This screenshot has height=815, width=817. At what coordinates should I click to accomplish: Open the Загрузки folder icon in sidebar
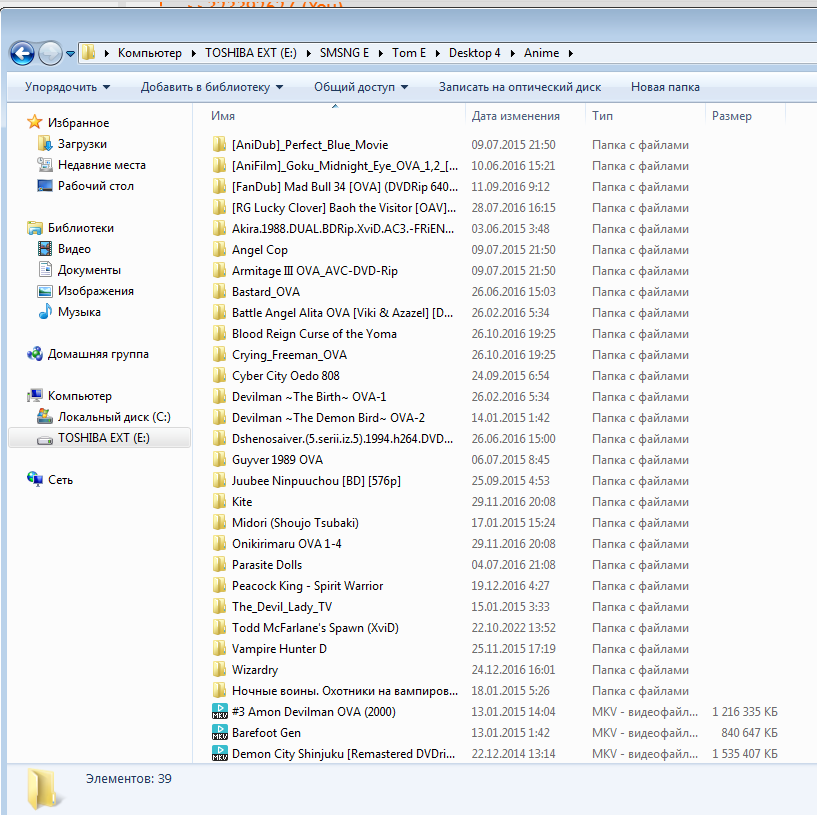pos(45,143)
